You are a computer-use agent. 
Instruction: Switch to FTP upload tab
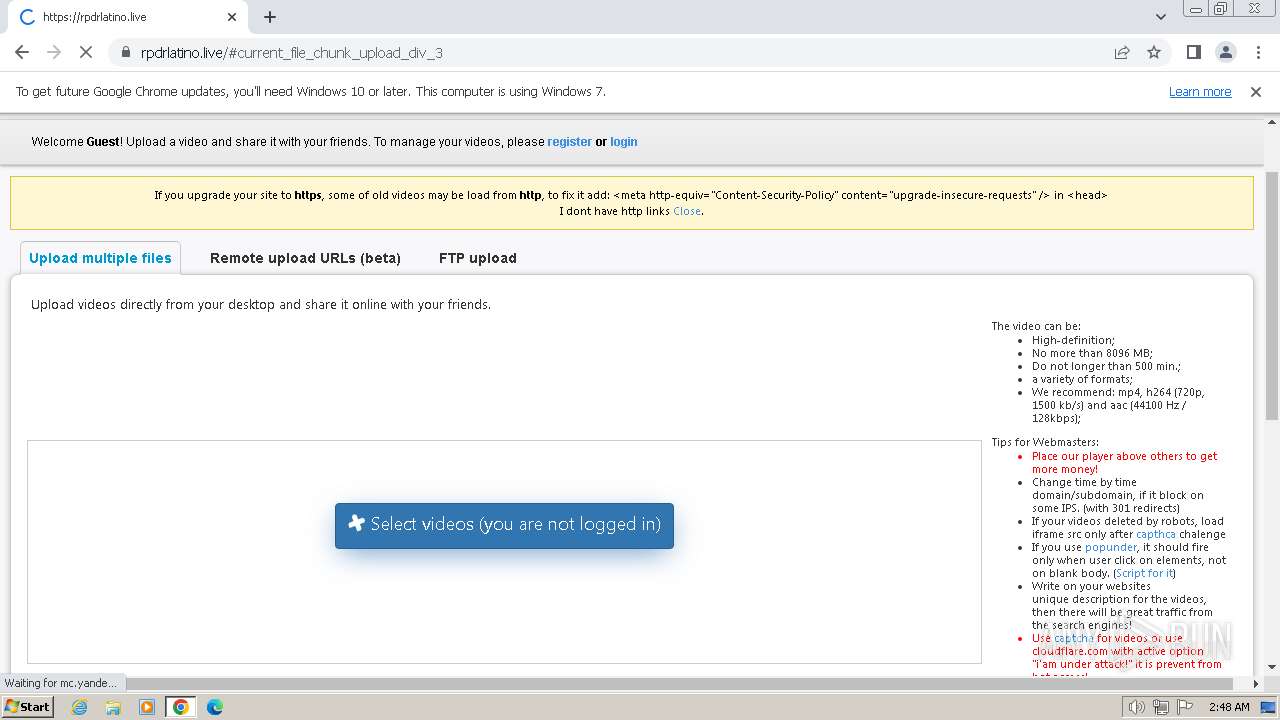click(x=478, y=258)
